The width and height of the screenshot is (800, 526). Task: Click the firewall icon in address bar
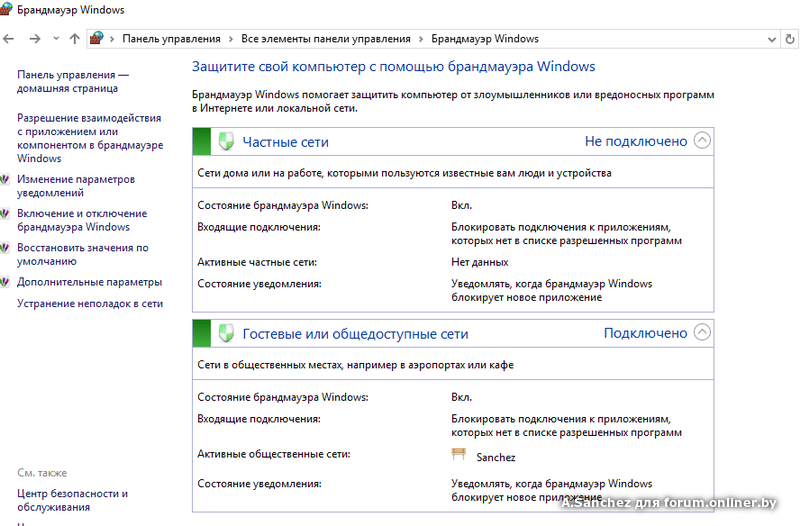click(x=96, y=38)
